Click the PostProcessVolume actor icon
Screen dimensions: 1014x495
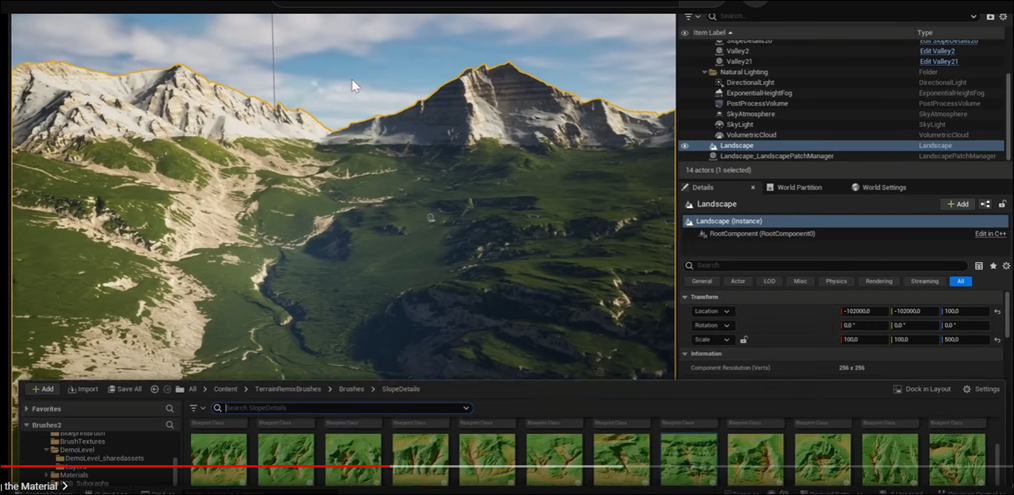tap(719, 104)
